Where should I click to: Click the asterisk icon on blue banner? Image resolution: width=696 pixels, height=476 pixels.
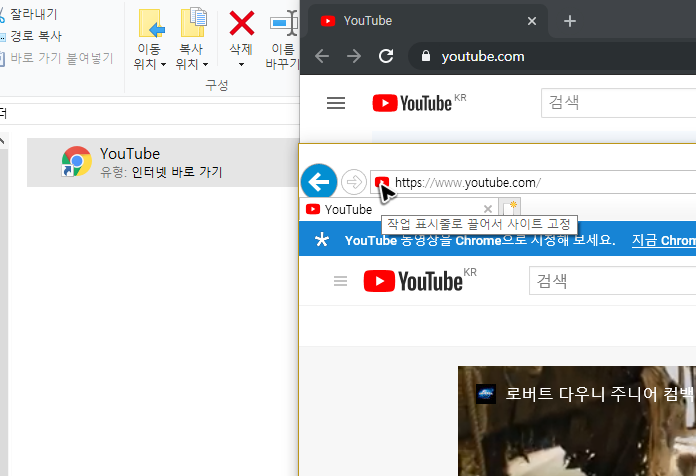[x=322, y=240]
